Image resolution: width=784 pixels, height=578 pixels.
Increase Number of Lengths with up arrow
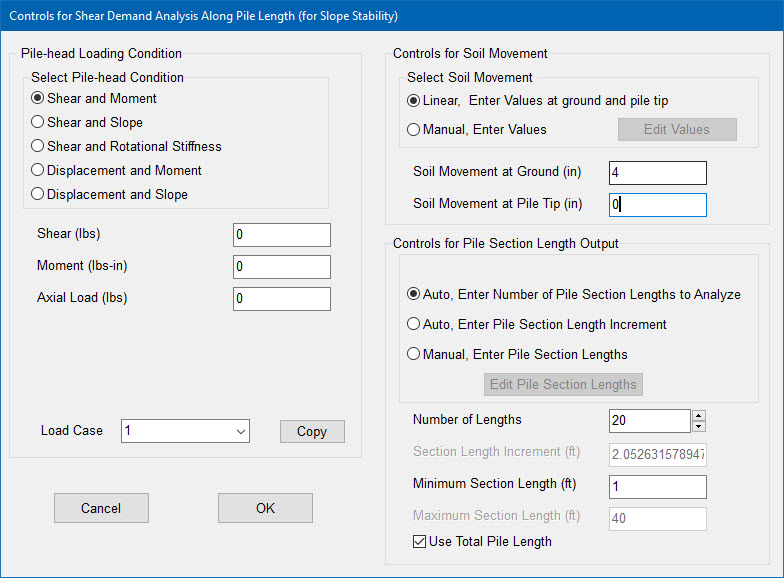coord(699,415)
